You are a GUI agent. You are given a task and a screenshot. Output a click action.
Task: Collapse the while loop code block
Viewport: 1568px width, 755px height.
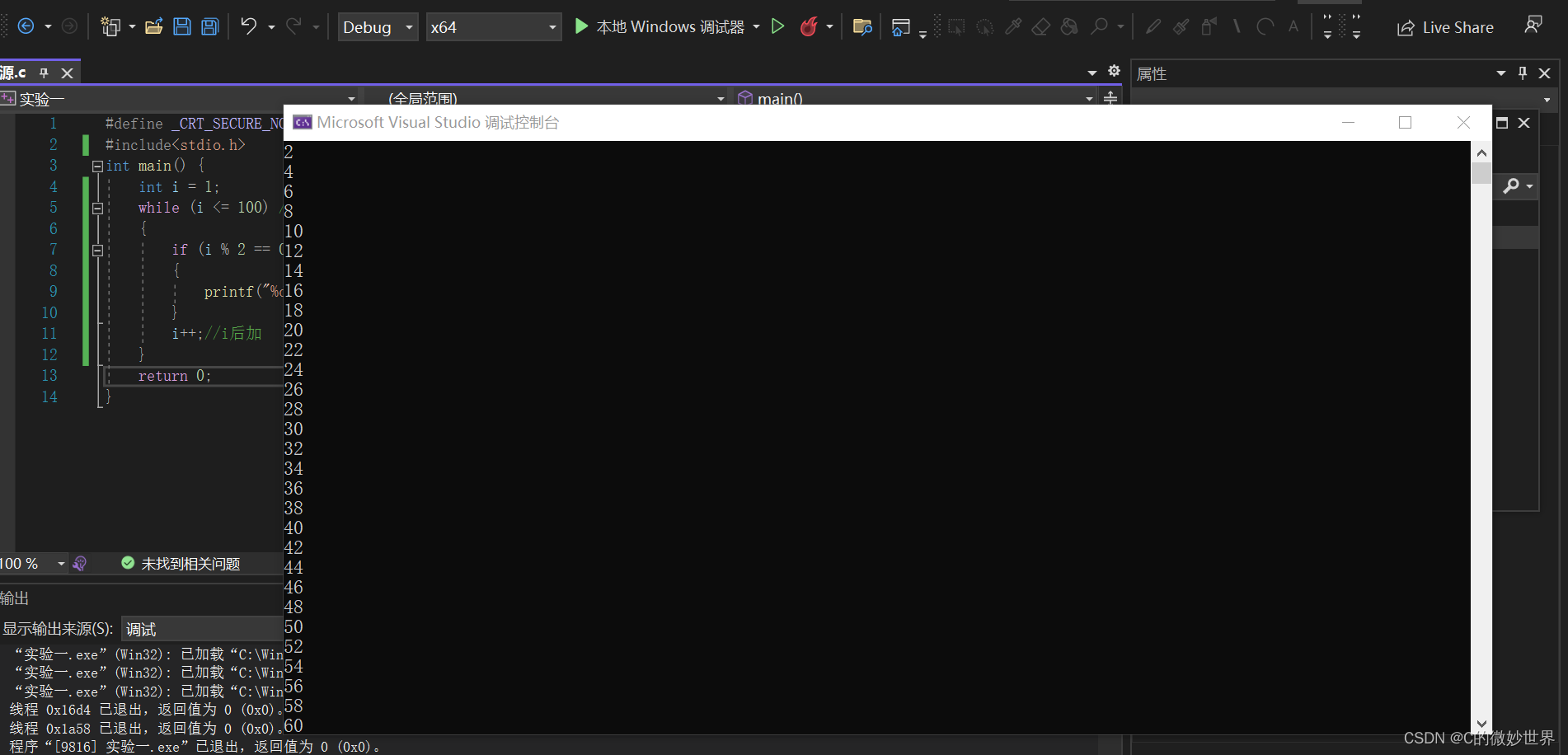point(97,209)
